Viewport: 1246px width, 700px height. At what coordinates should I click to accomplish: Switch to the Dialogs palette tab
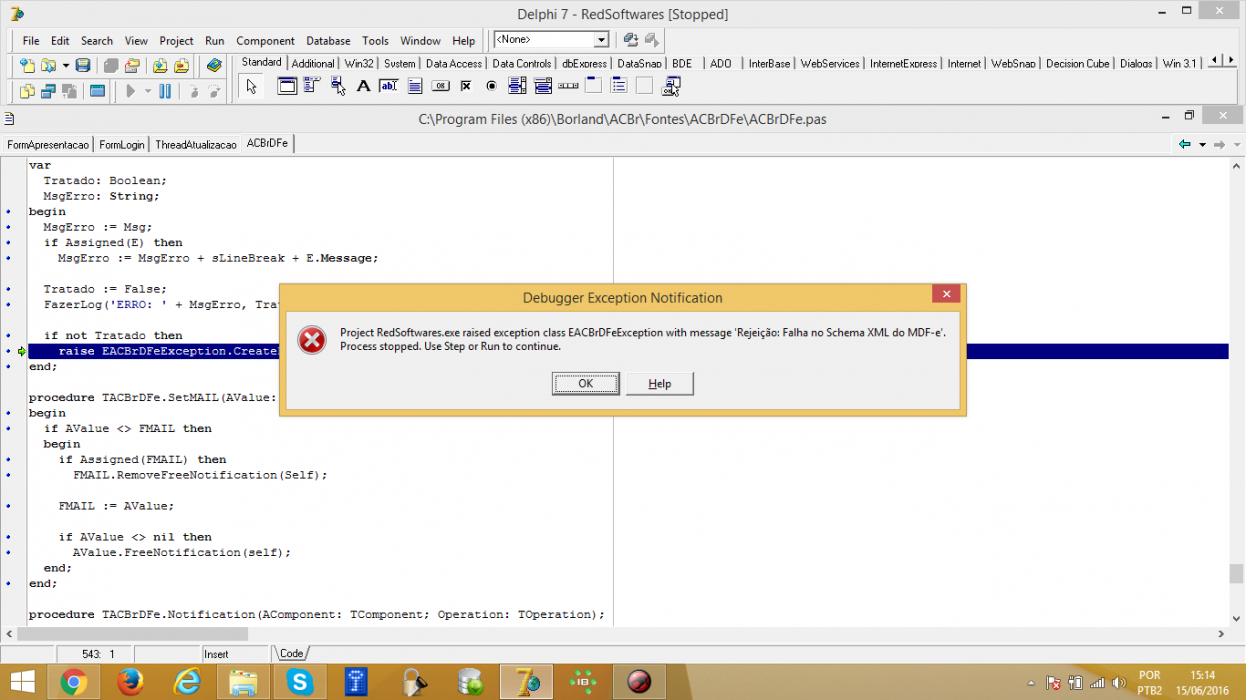click(1136, 63)
